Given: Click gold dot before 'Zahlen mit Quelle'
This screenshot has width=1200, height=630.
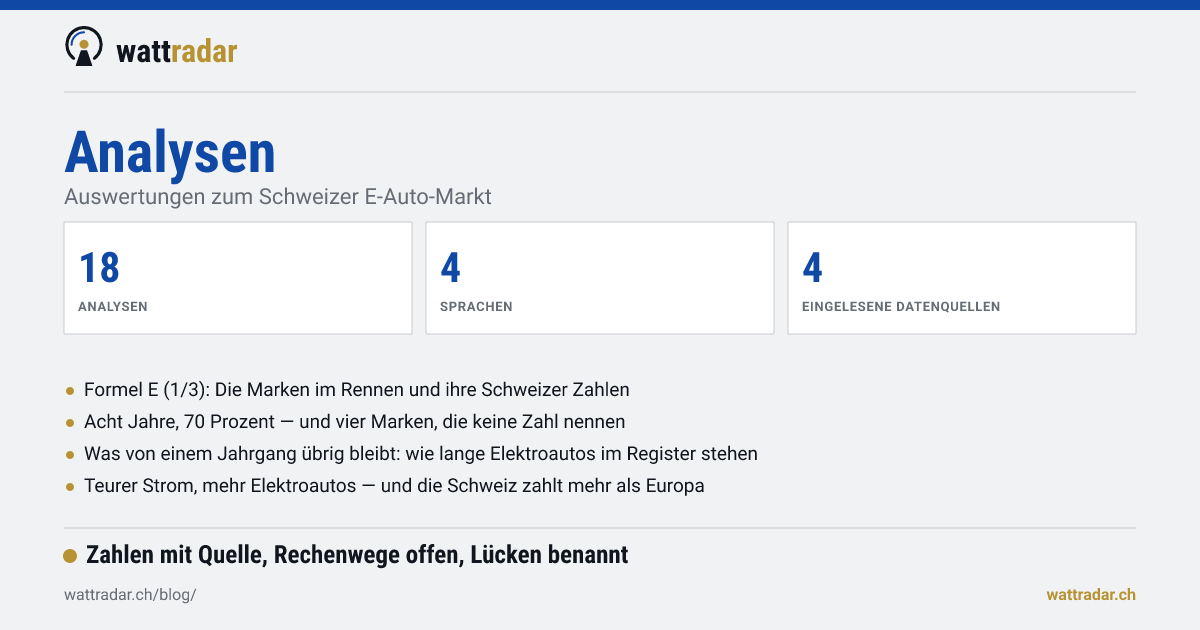Looking at the screenshot, I should pos(70,556).
